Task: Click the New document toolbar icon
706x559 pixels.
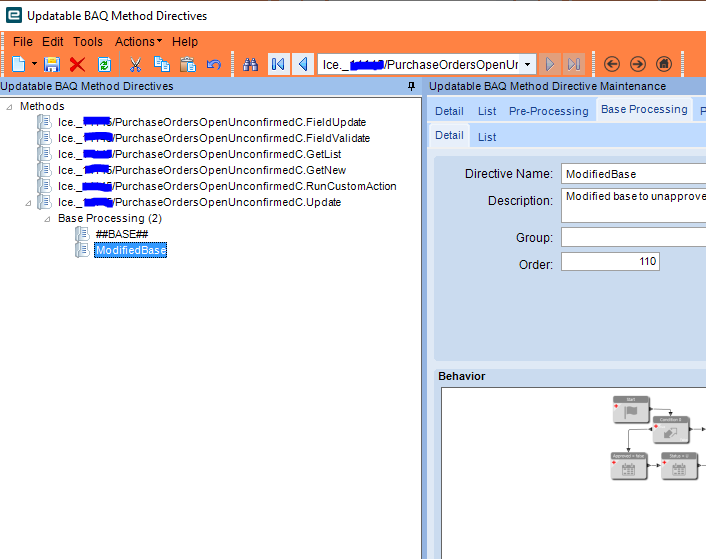Action: pos(18,64)
